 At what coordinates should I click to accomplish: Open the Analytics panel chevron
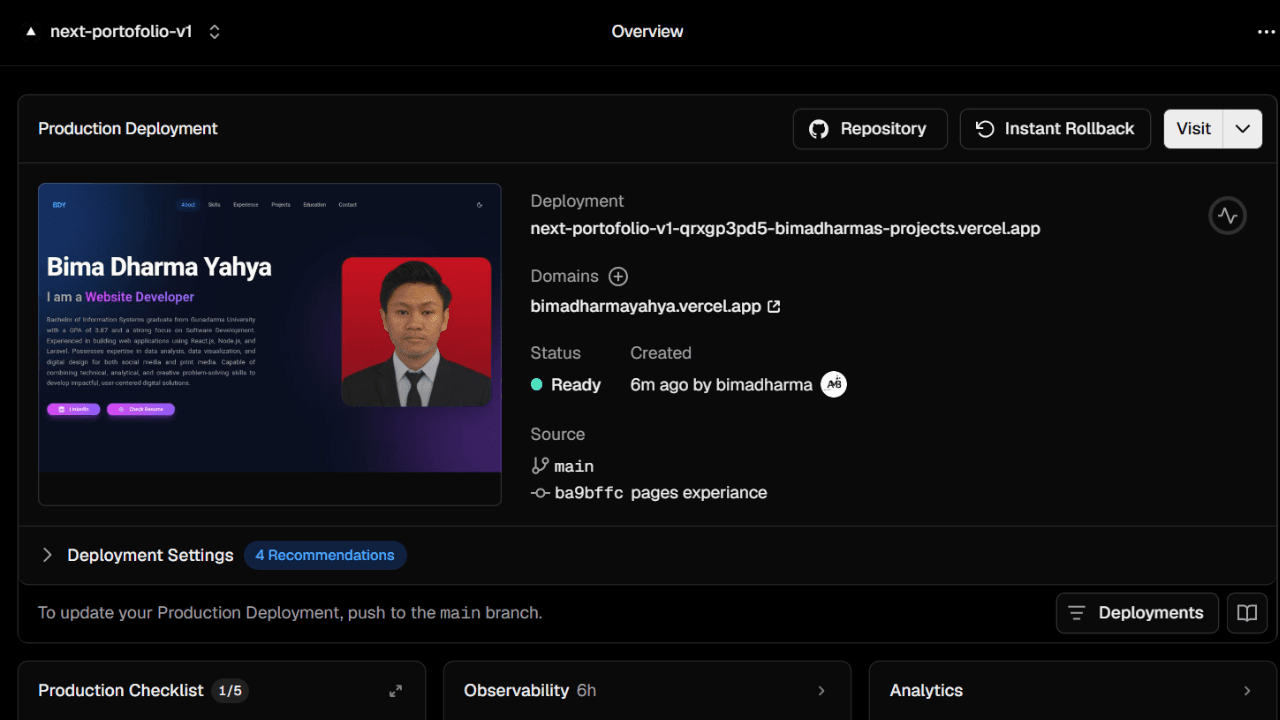click(x=1247, y=691)
